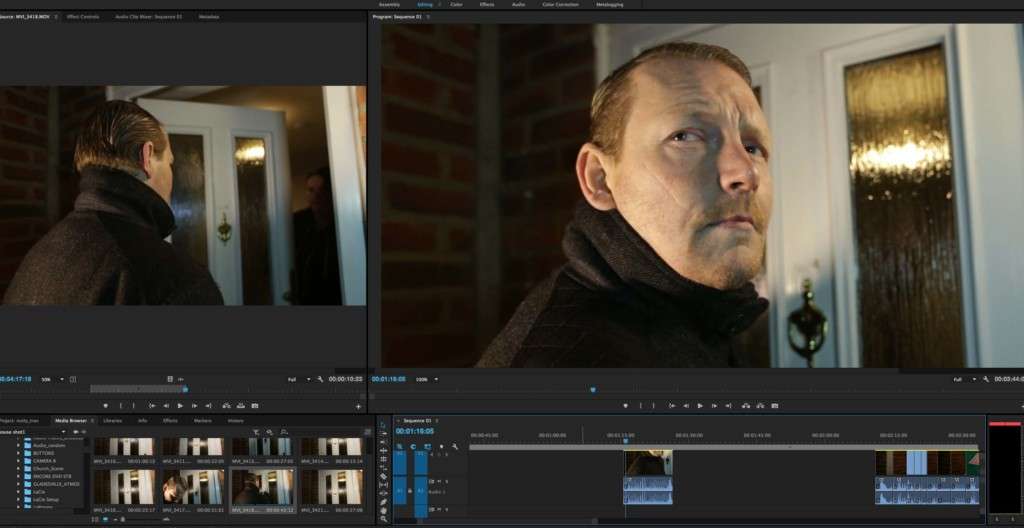Expand the BUTTONS folder
The height and width of the screenshot is (528, 1024).
click(18, 453)
